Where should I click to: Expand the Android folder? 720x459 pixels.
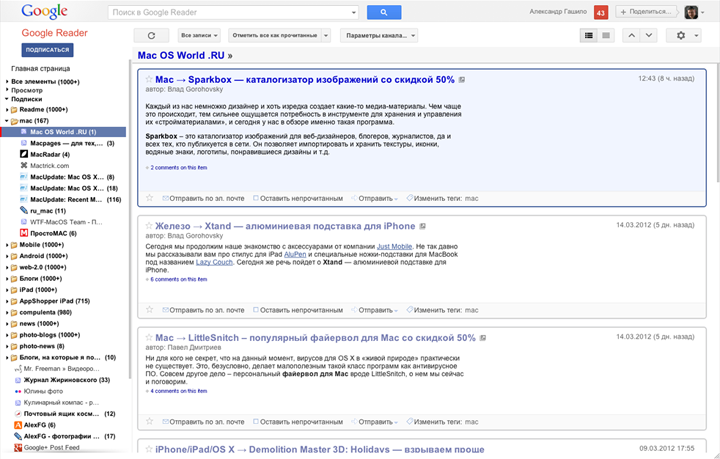[7, 256]
